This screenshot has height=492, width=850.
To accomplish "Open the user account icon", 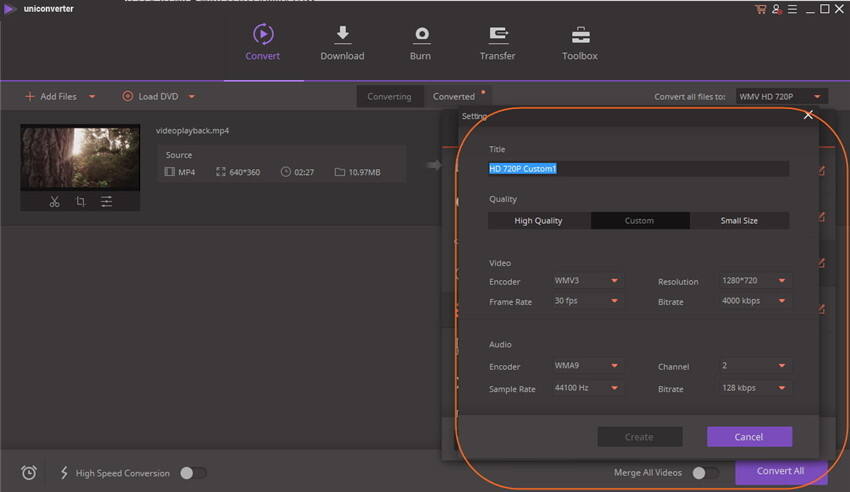I will (x=777, y=9).
